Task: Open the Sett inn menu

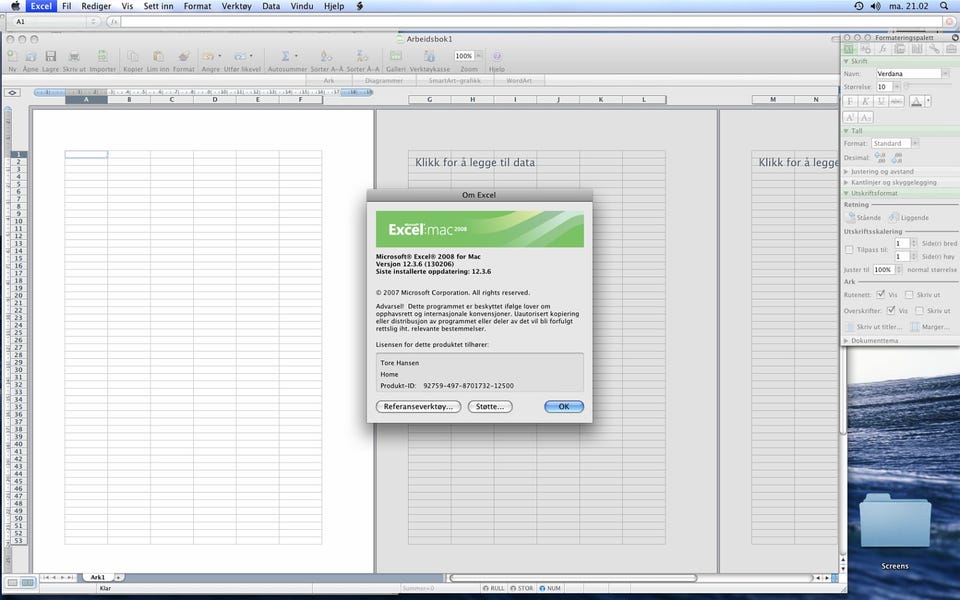Action: [x=159, y=6]
